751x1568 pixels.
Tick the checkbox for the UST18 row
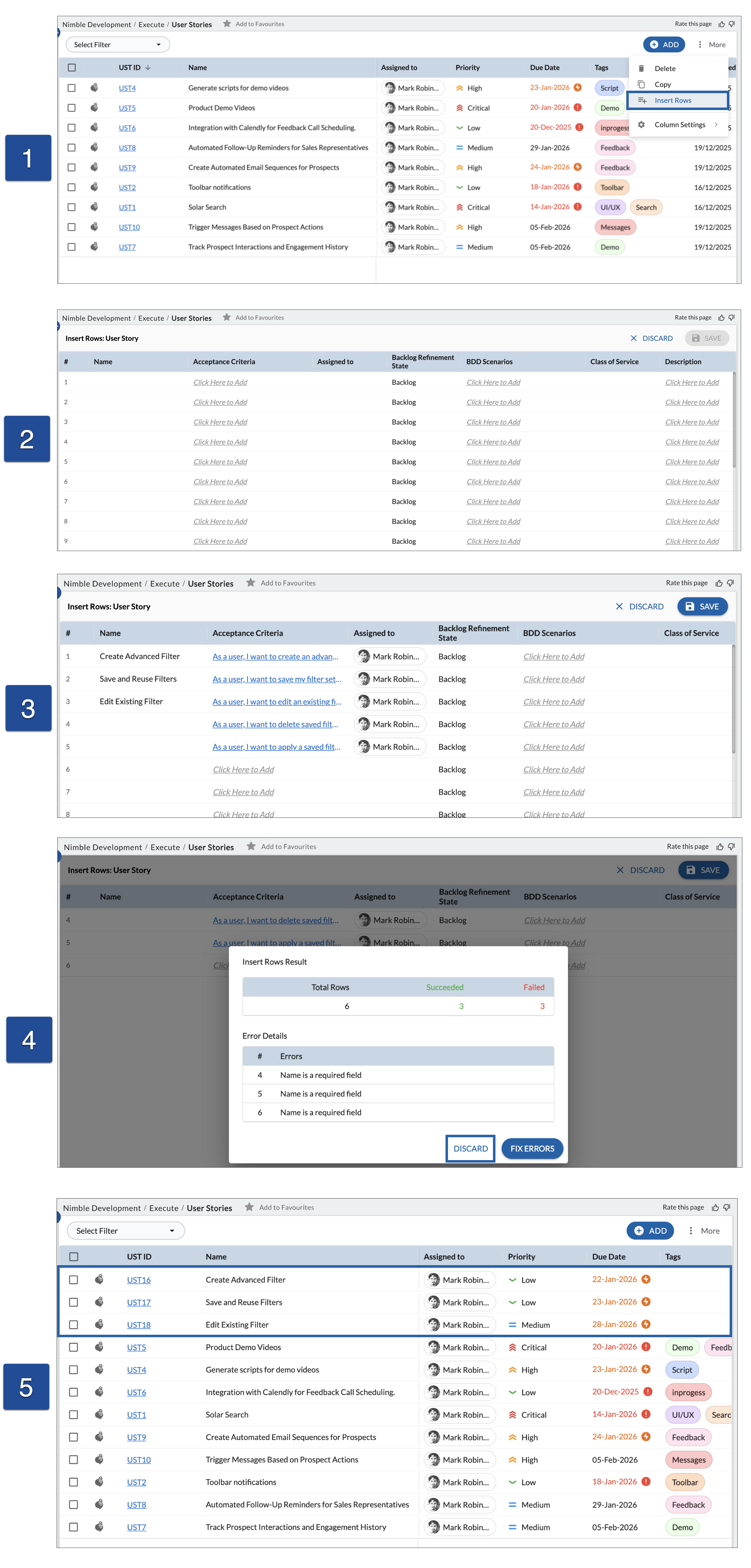pos(74,1325)
